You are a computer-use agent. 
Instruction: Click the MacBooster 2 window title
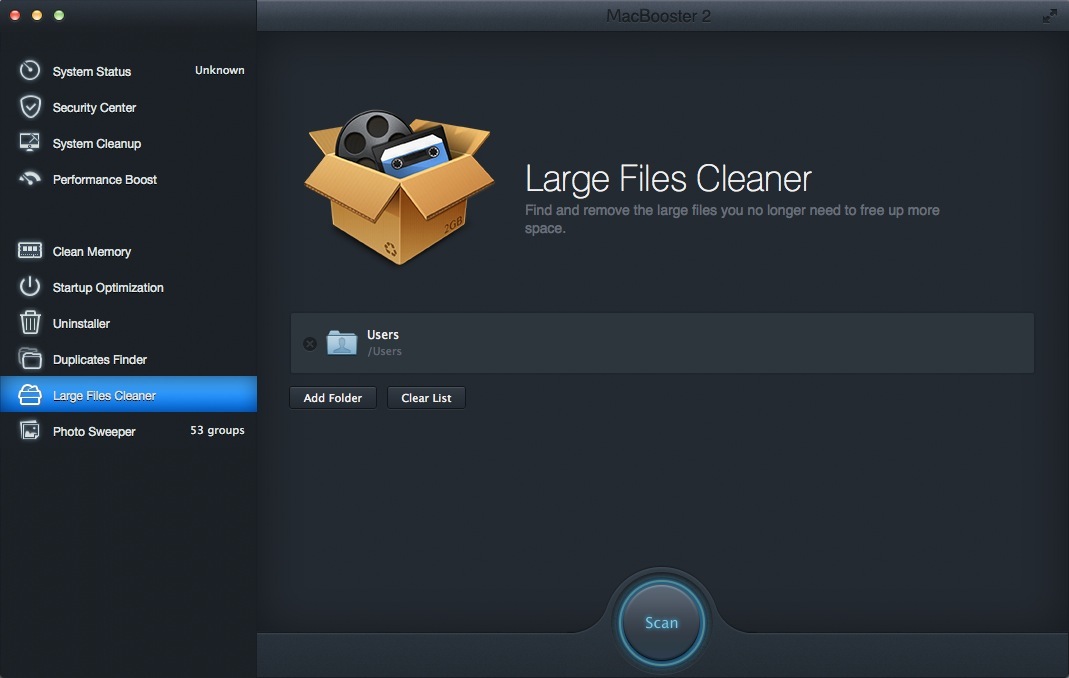point(659,16)
